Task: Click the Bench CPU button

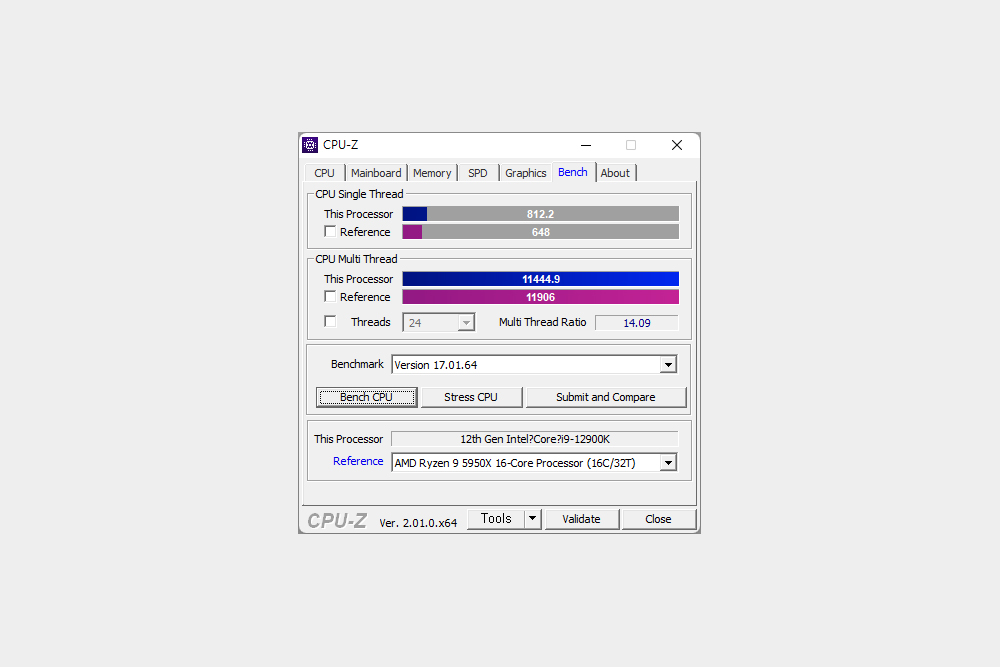Action: tap(366, 397)
